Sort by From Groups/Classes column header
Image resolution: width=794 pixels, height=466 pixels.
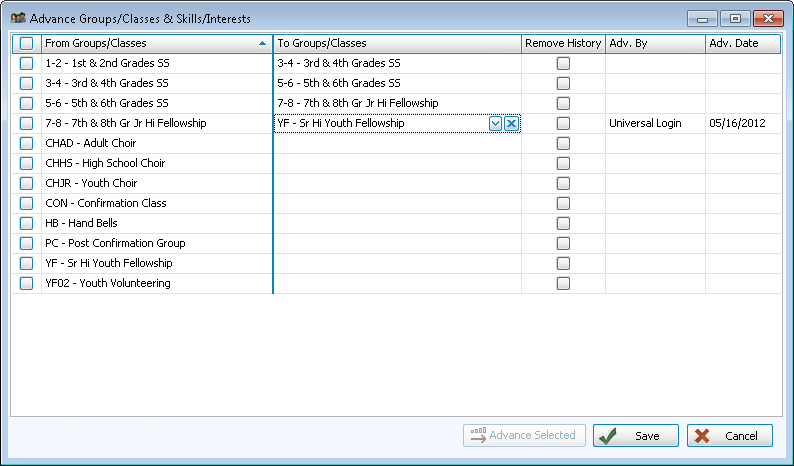[150, 44]
